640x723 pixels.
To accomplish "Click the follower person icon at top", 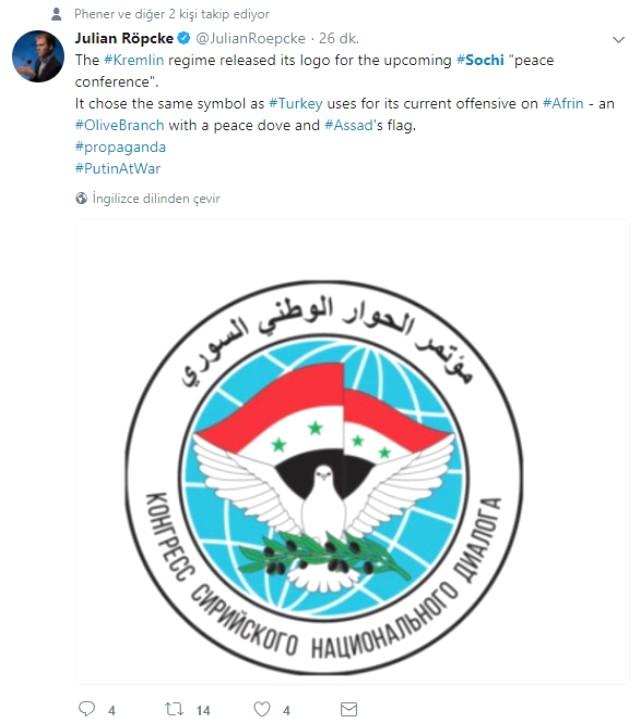I will point(56,14).
